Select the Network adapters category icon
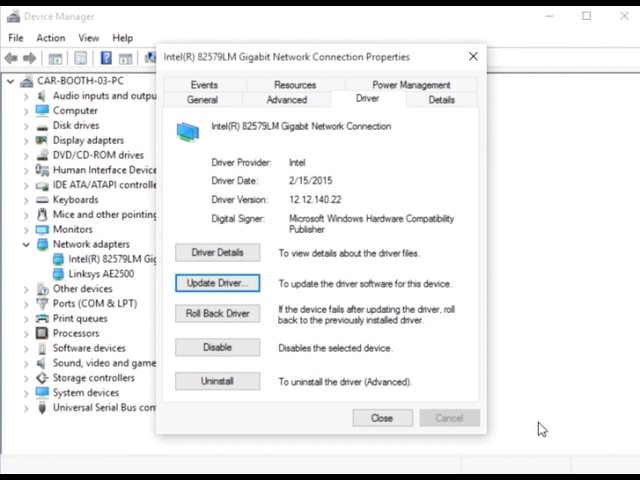This screenshot has height=480, width=640. 42,244
